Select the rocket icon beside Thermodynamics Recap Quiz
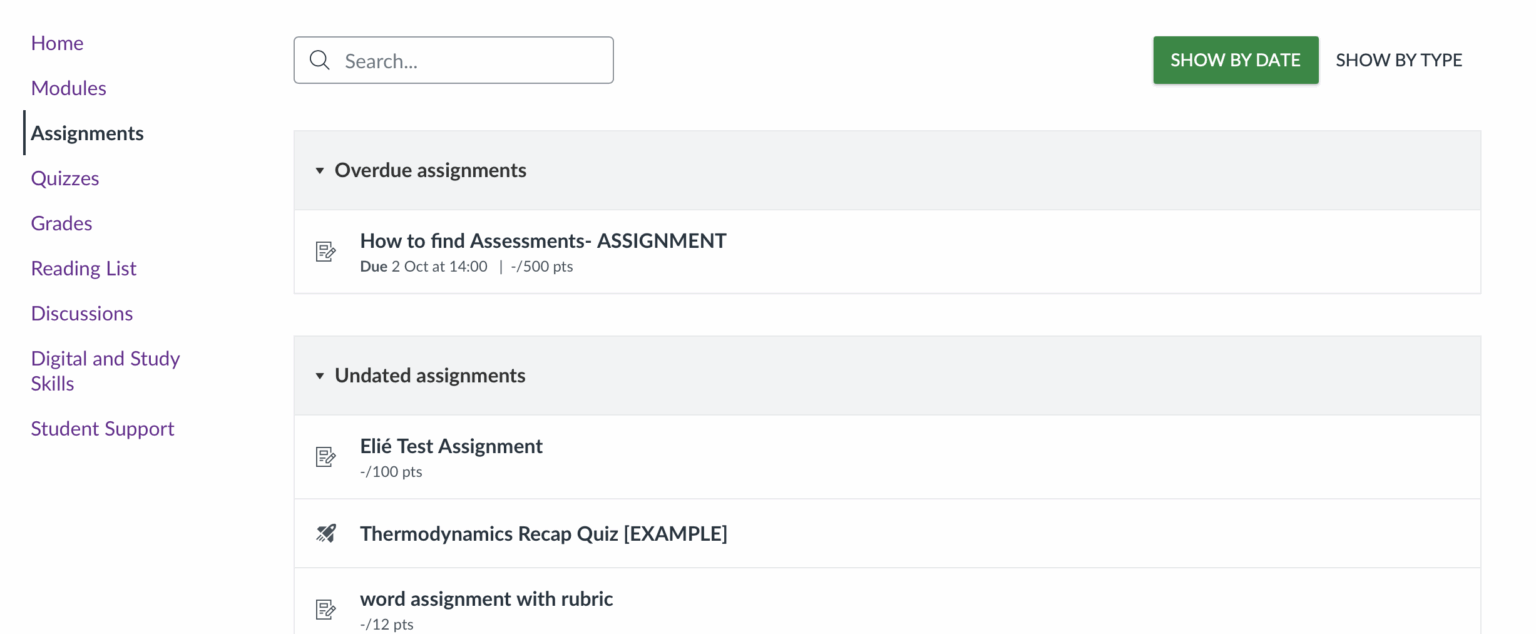 click(325, 533)
